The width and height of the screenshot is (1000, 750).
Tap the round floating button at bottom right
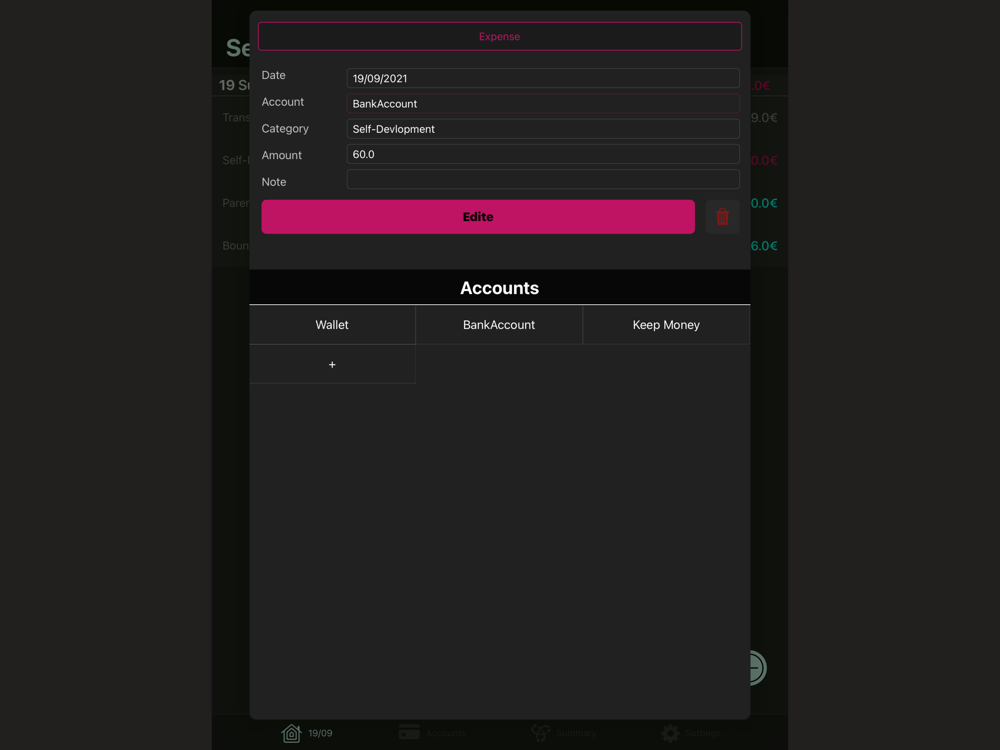tap(757, 668)
